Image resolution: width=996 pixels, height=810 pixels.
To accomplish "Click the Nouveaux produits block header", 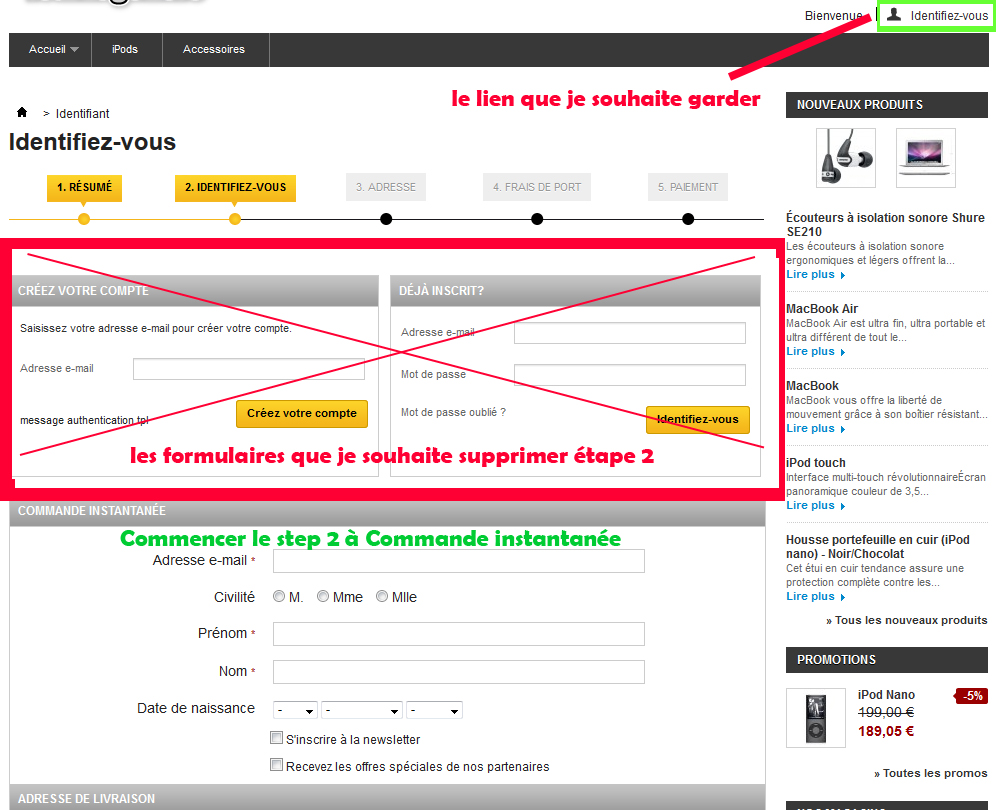I will (x=887, y=105).
